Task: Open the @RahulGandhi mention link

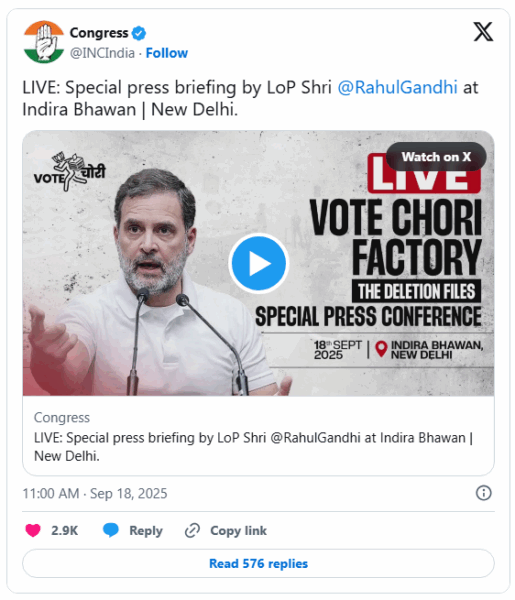Action: pyautogui.click(x=398, y=87)
